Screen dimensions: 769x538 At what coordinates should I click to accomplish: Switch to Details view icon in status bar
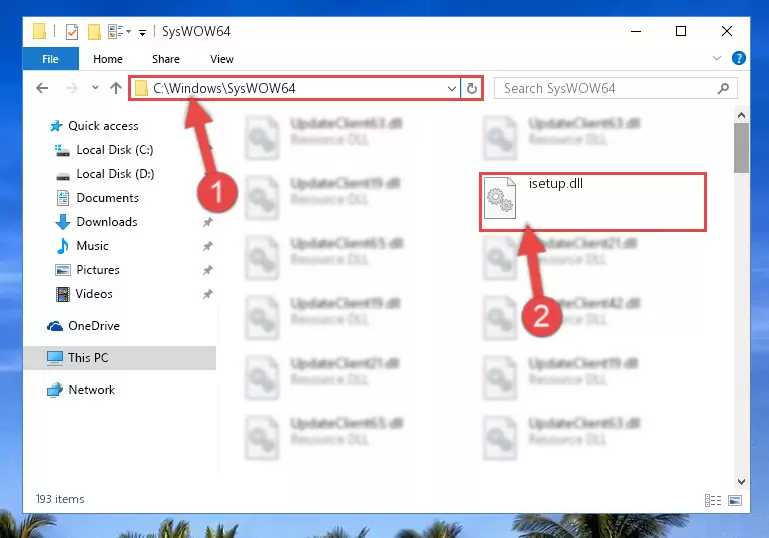point(713,500)
